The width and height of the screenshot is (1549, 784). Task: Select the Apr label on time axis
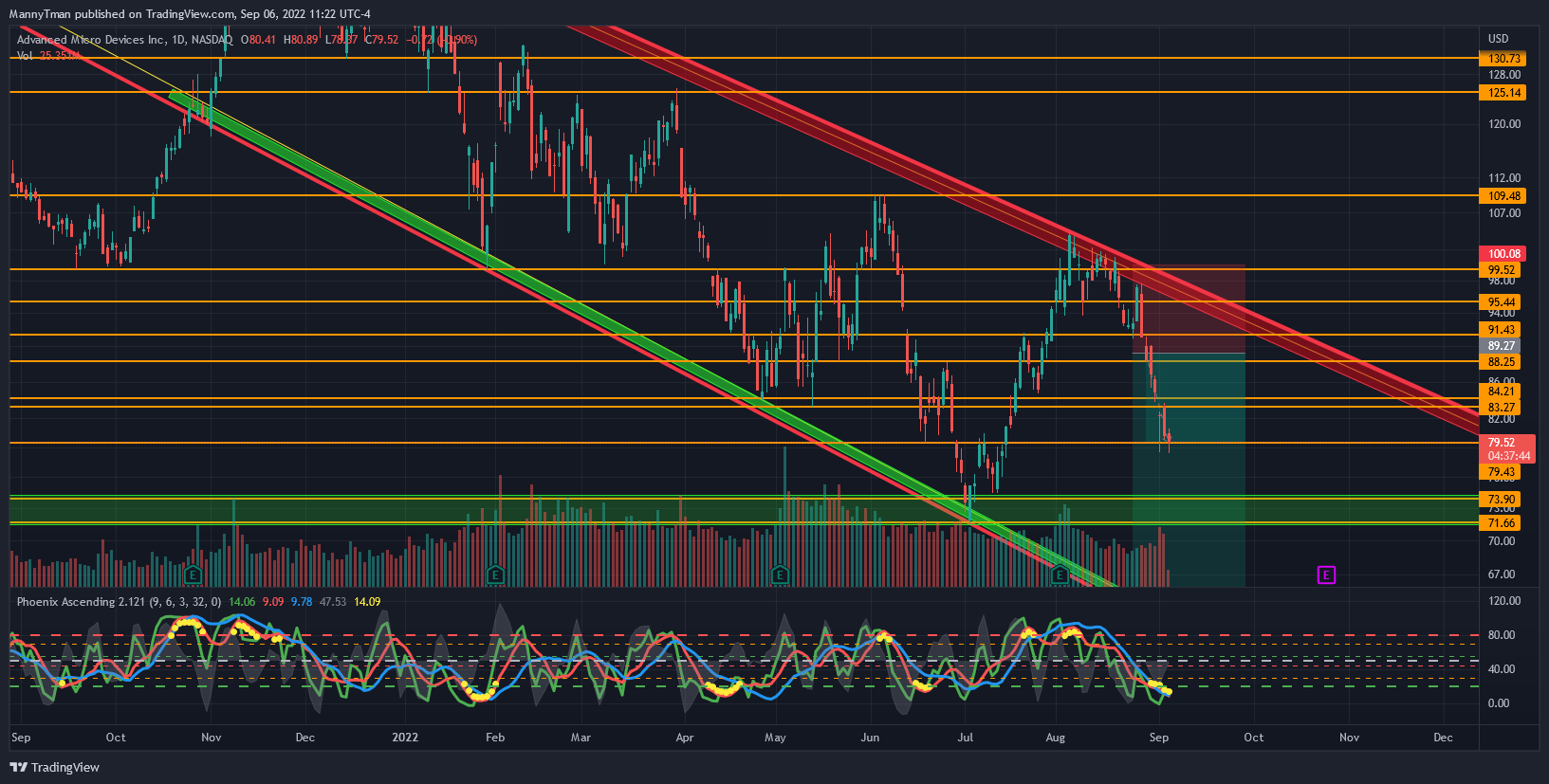tap(685, 738)
